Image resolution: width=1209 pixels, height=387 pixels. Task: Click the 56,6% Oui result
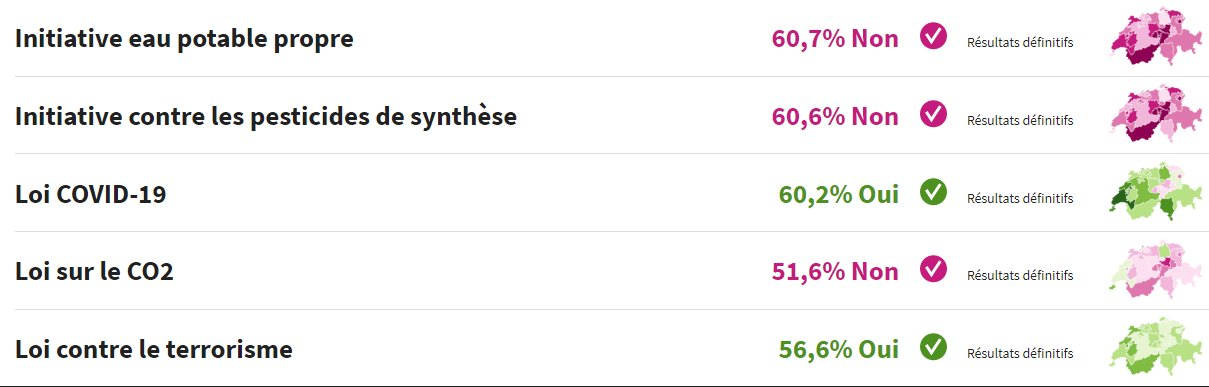pos(838,349)
